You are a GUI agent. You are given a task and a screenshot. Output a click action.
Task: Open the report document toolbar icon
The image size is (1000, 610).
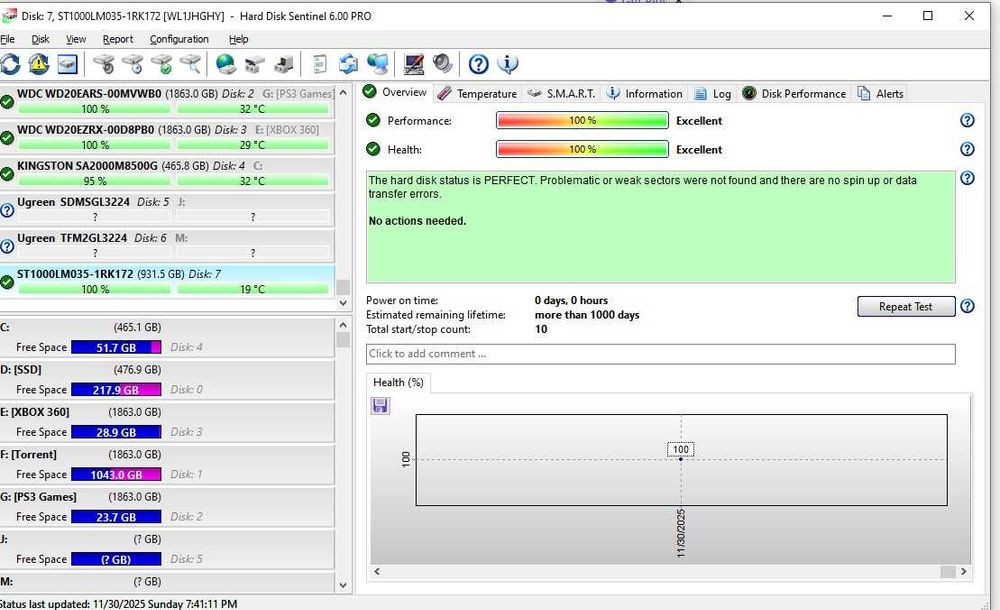pos(320,64)
